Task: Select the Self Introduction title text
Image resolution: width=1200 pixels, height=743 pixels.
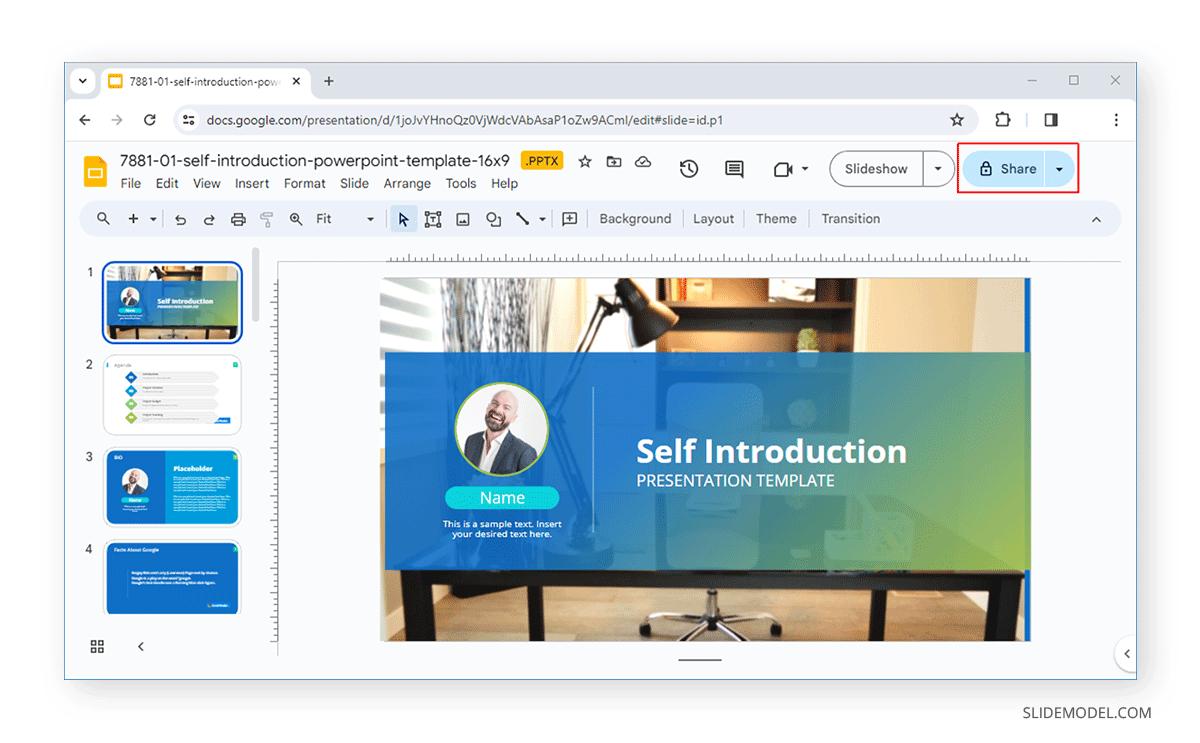Action: (771, 451)
